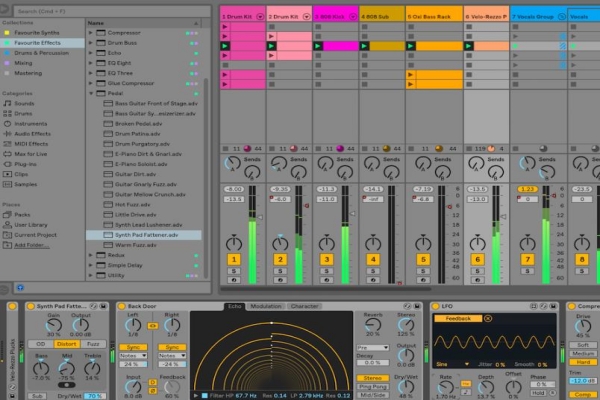Select Hard compressor curve button

583,362
